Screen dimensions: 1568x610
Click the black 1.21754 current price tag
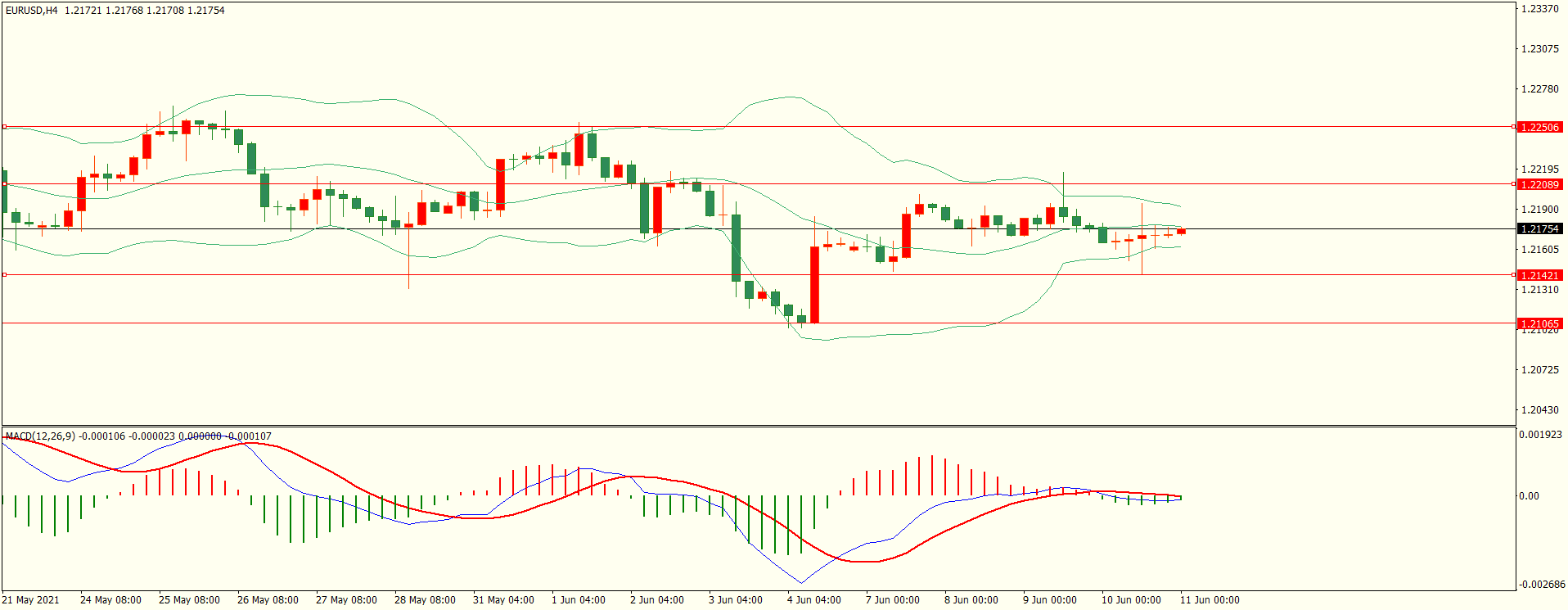pos(1539,229)
